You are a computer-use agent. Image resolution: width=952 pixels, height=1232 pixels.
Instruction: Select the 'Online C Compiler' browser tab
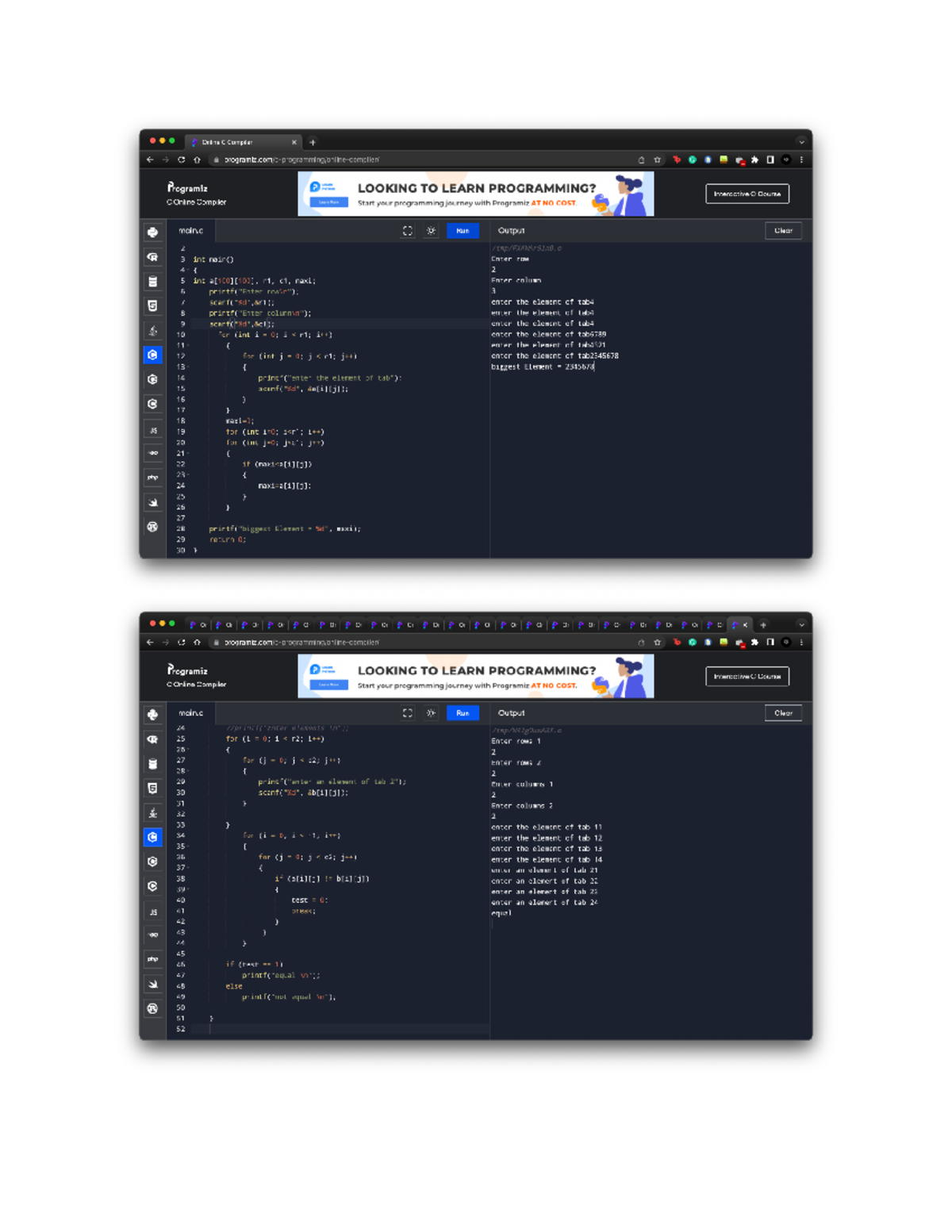244,142
